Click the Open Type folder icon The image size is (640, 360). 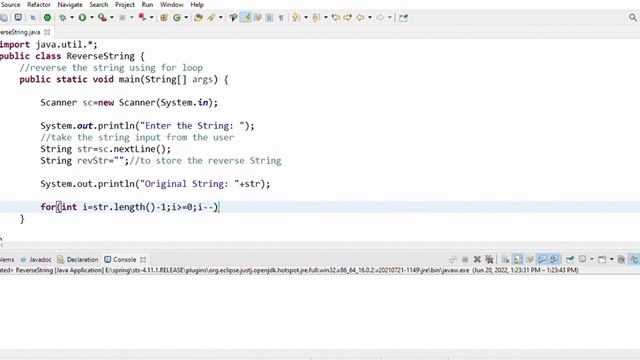(x=198, y=18)
